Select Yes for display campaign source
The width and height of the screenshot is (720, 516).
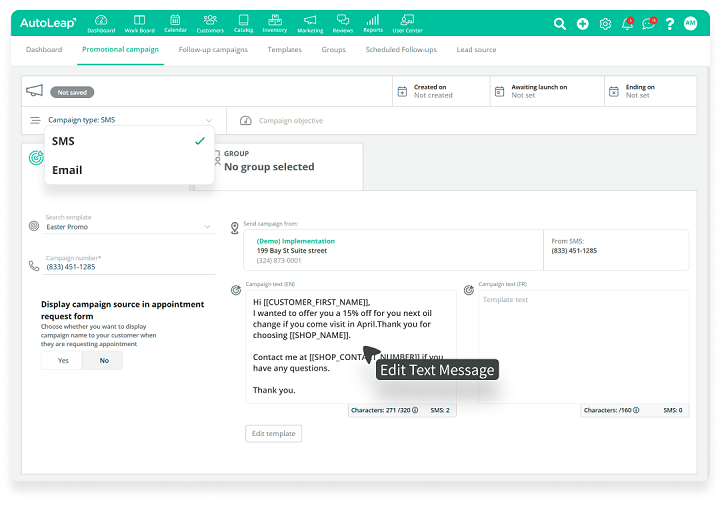click(63, 360)
